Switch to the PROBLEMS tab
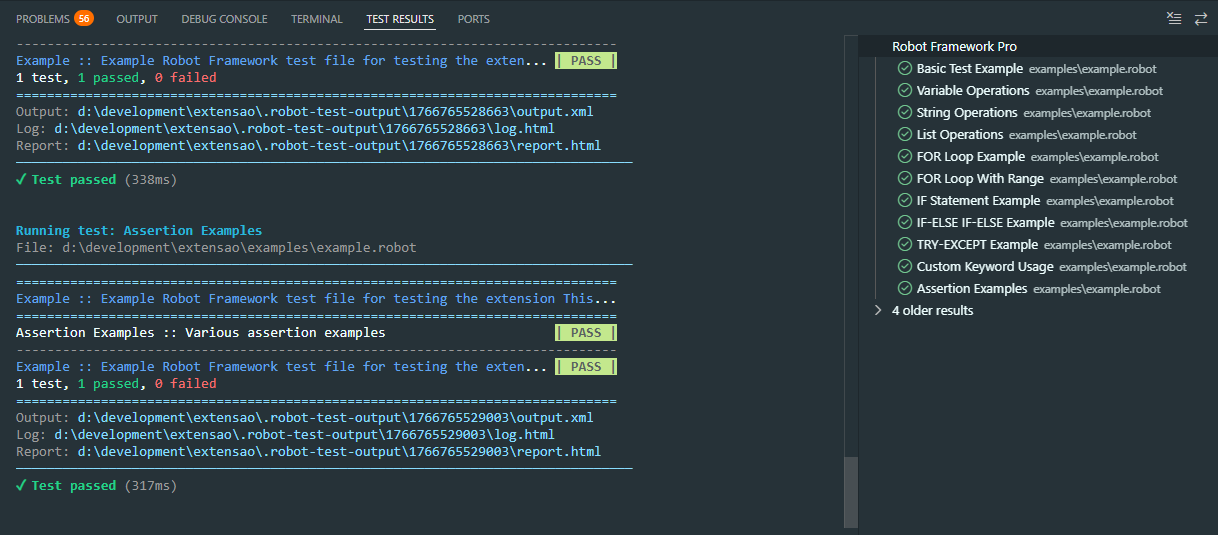The image size is (1218, 535). pos(43,19)
